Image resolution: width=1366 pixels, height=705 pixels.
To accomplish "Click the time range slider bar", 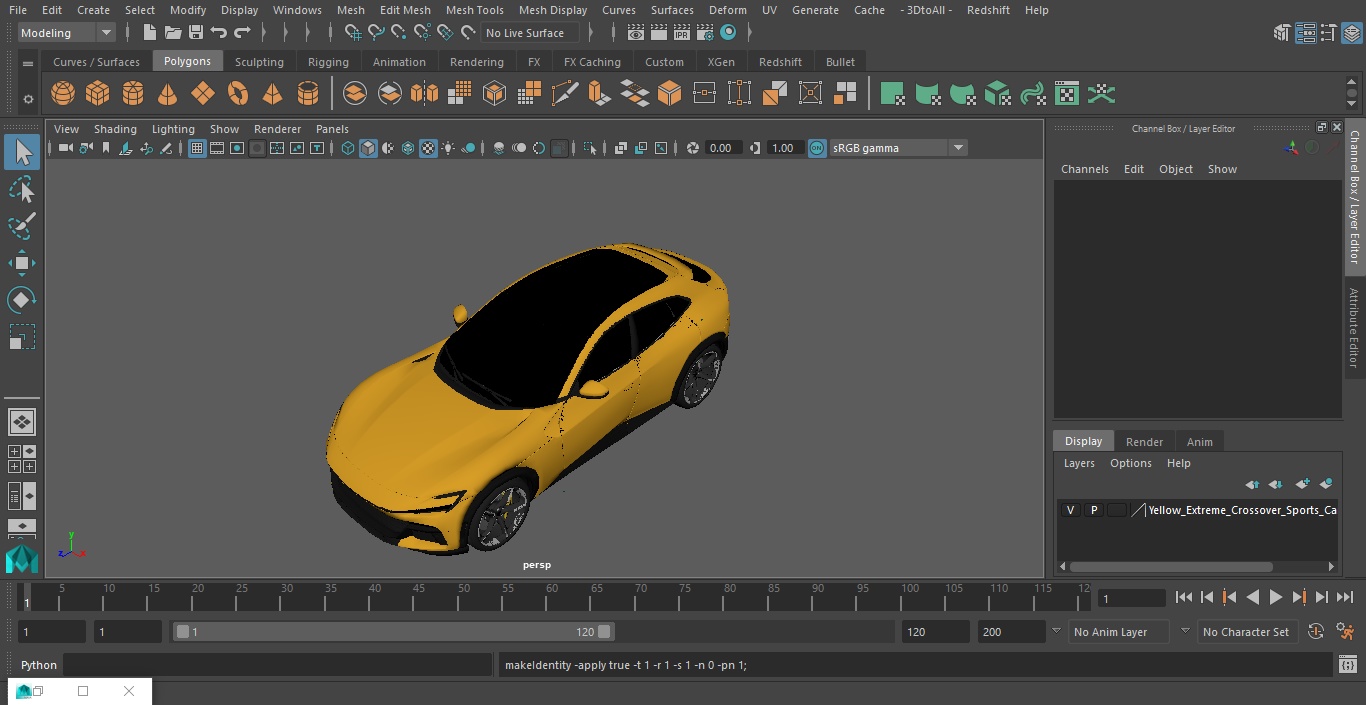I will pyautogui.click(x=393, y=632).
